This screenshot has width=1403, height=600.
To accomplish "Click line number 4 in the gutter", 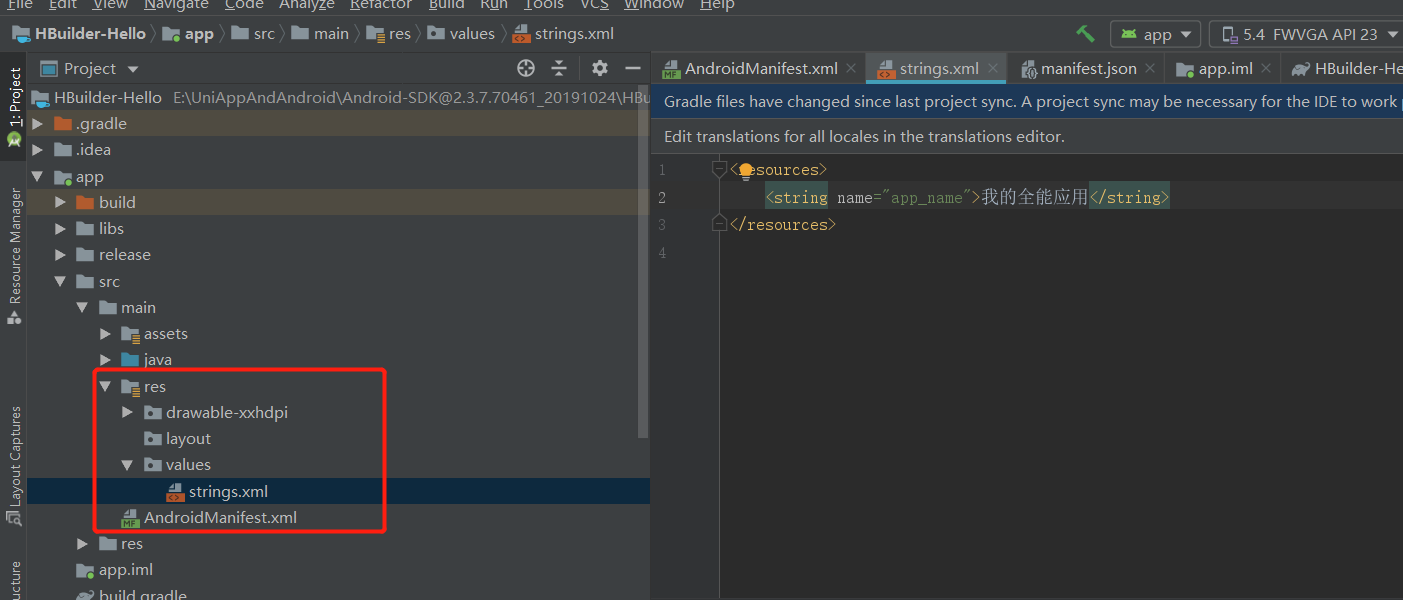I will tap(662, 253).
